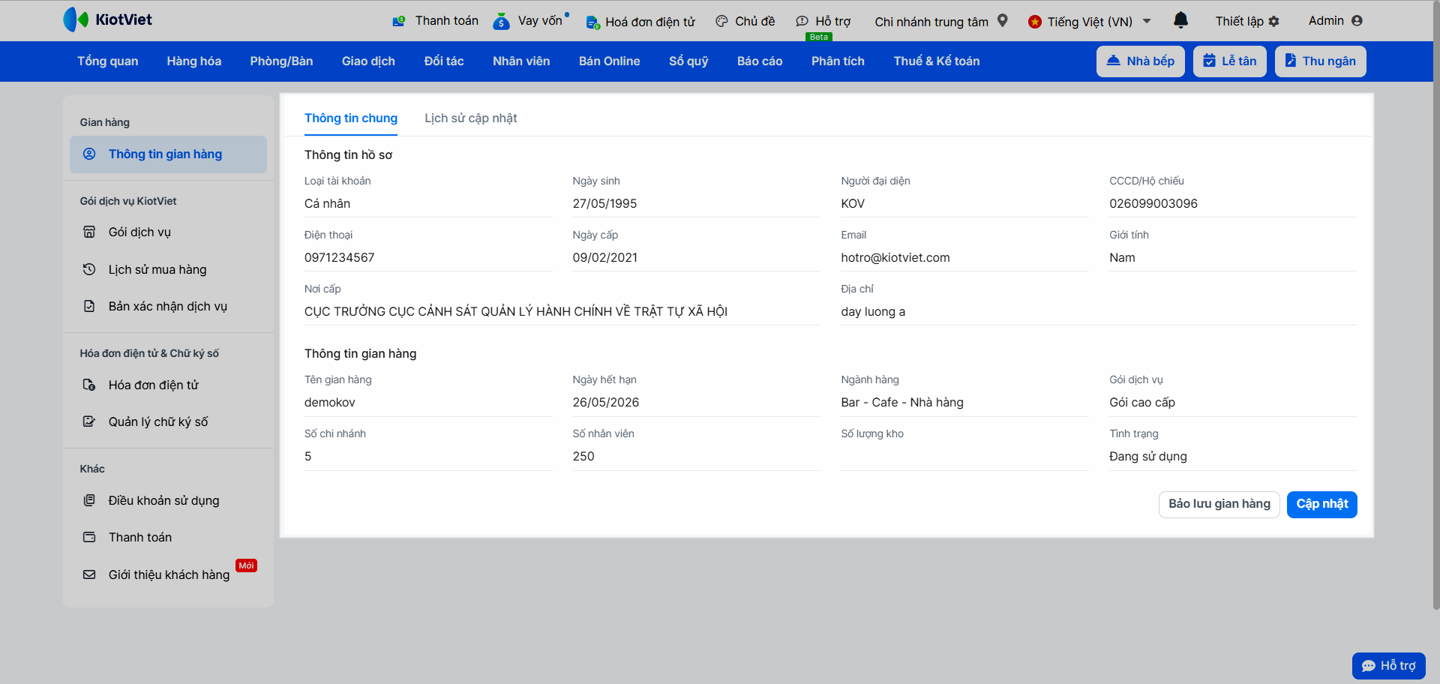1440x684 pixels.
Task: Click the Admin user name label
Action: [1326, 20]
